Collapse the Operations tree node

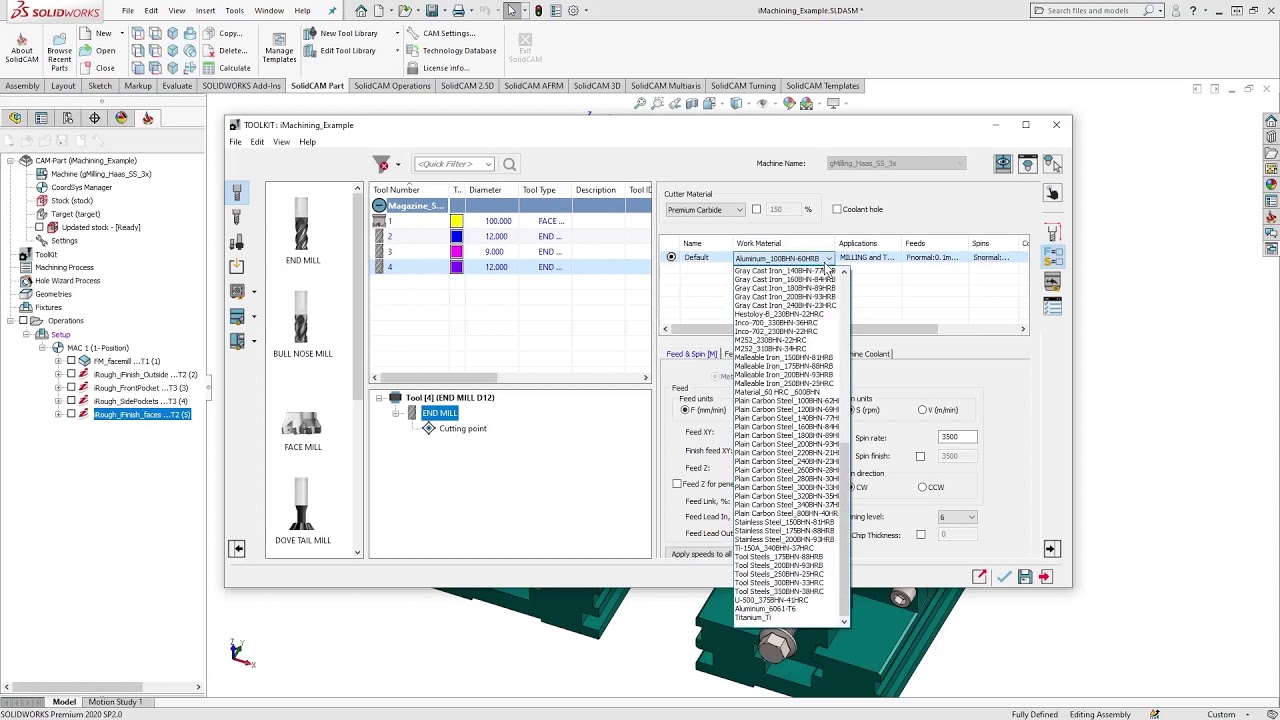click(9, 321)
